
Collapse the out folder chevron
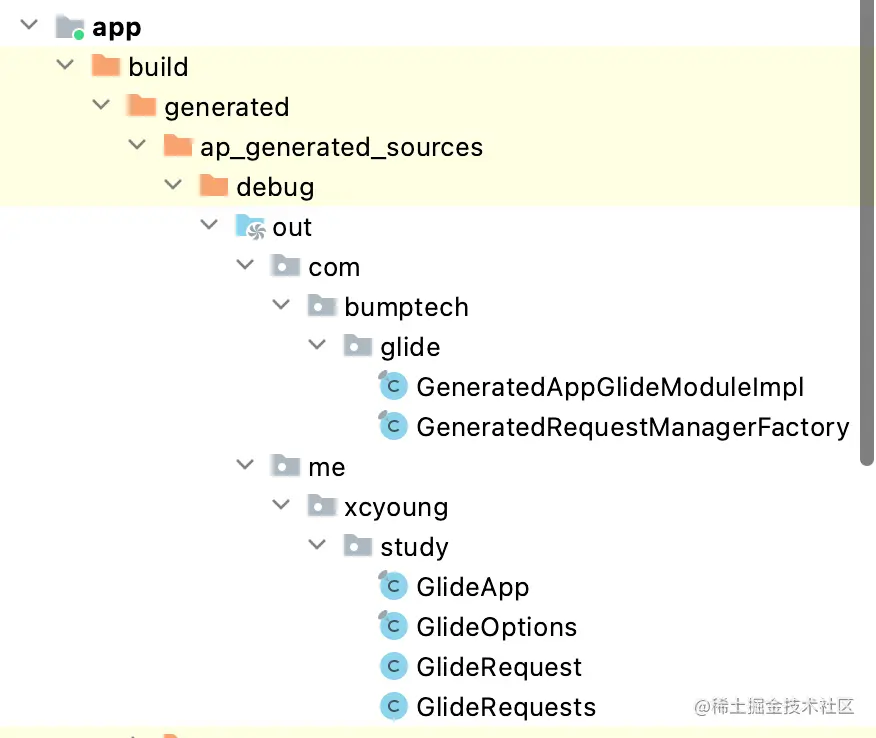209,225
